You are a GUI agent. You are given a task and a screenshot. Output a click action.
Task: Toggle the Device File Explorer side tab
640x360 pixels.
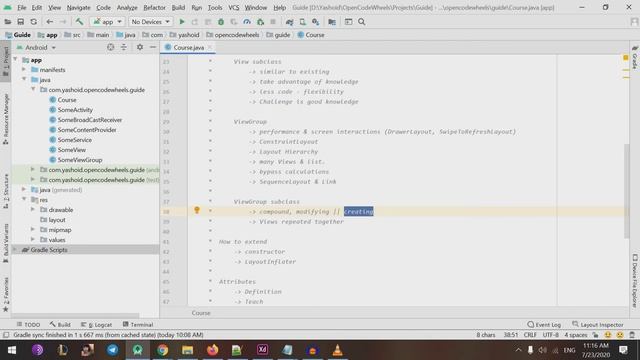[635, 281]
